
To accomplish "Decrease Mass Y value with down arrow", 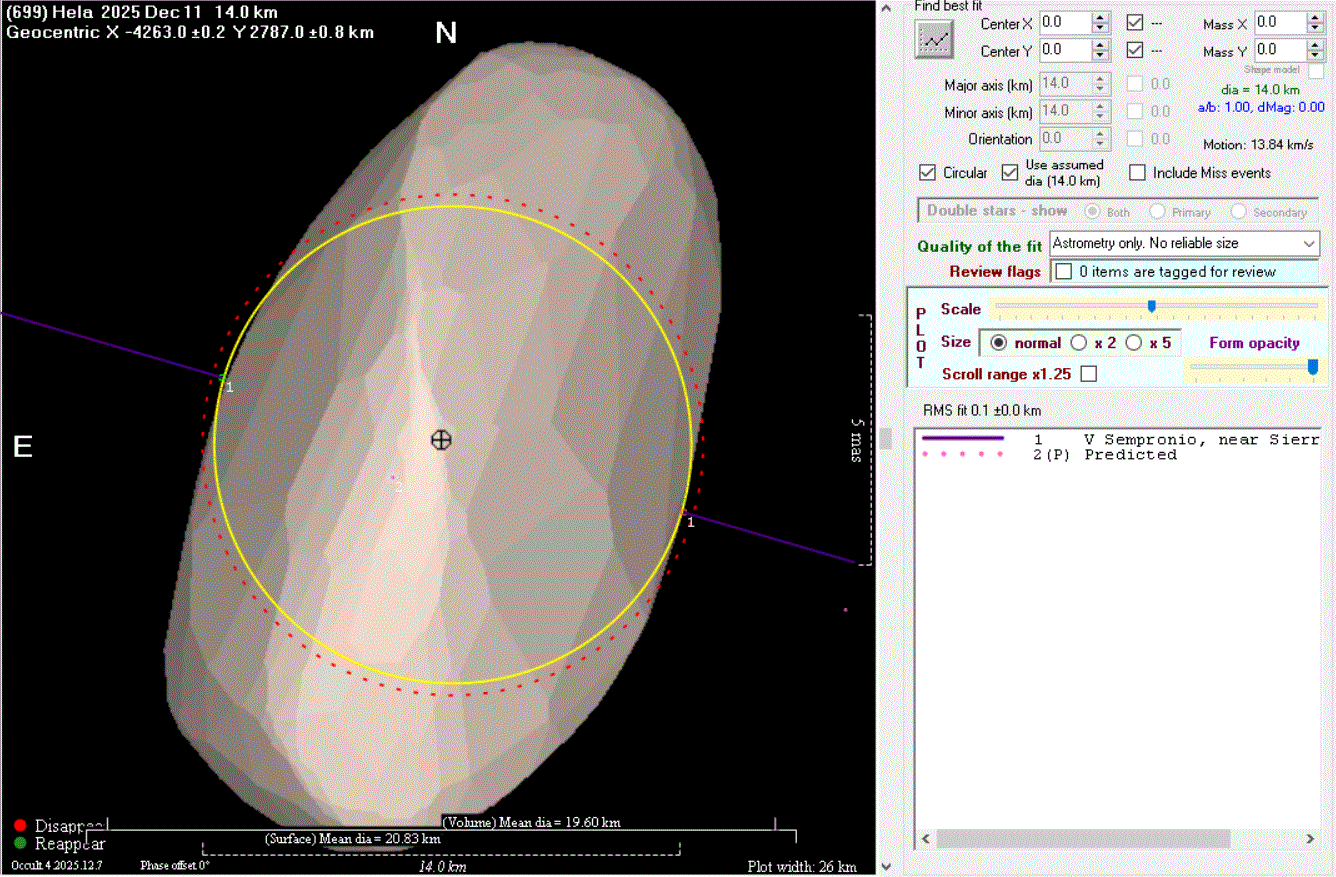I will click(1317, 56).
